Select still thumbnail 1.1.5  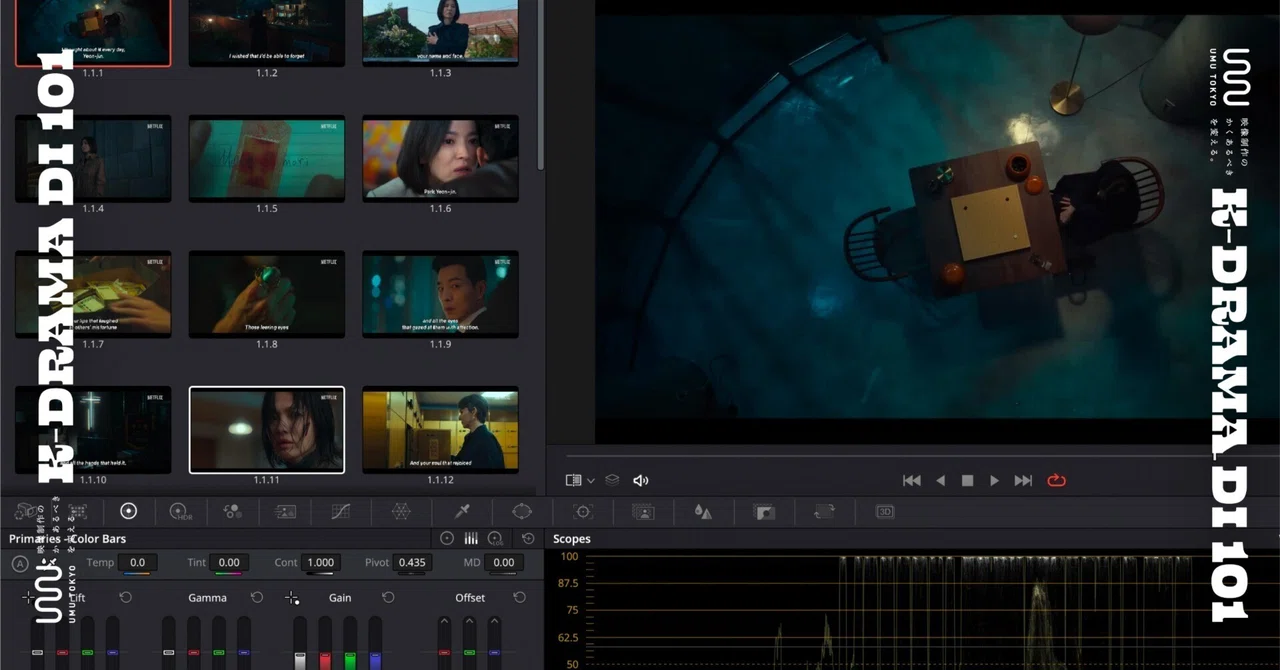[x=267, y=158]
